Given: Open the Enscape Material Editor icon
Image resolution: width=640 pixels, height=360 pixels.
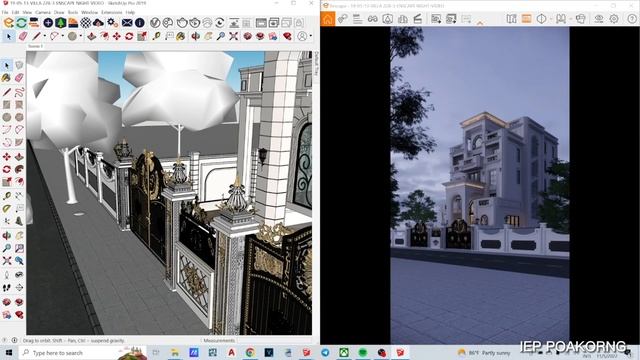Looking at the screenshot, I should click(x=86, y=23).
